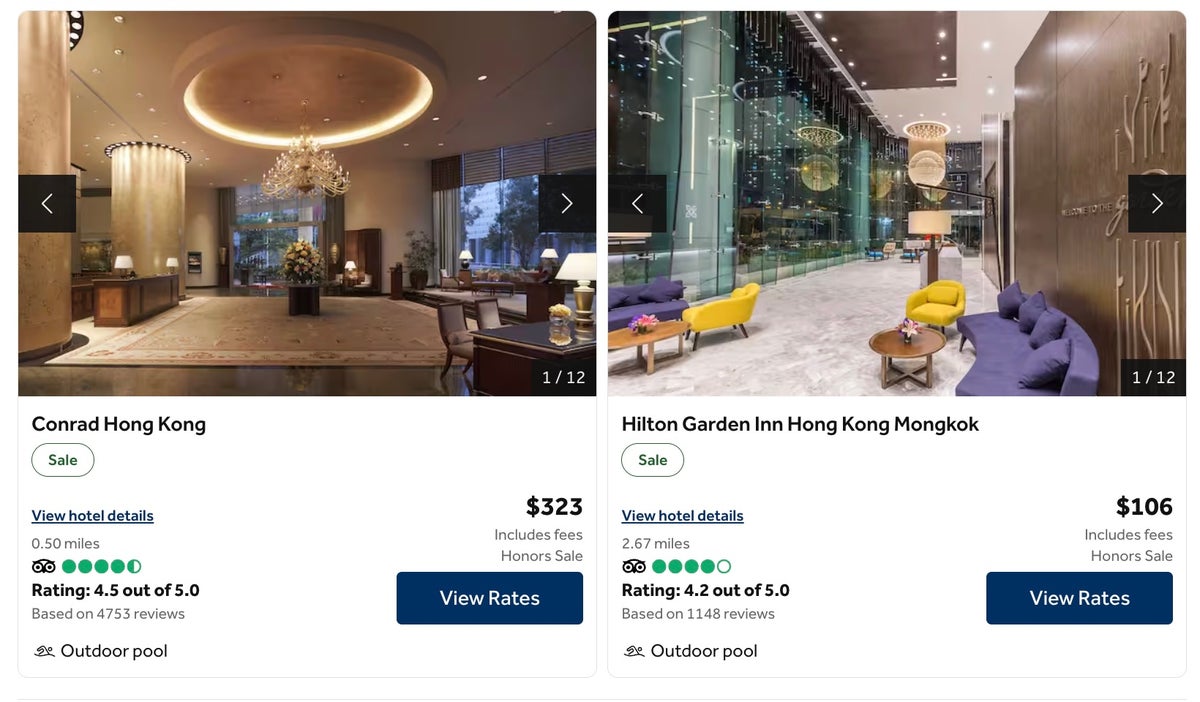Screen dimensions: 1200x702
Task: Open View hotel details for Conrad Hong Kong
Action: coord(93,516)
